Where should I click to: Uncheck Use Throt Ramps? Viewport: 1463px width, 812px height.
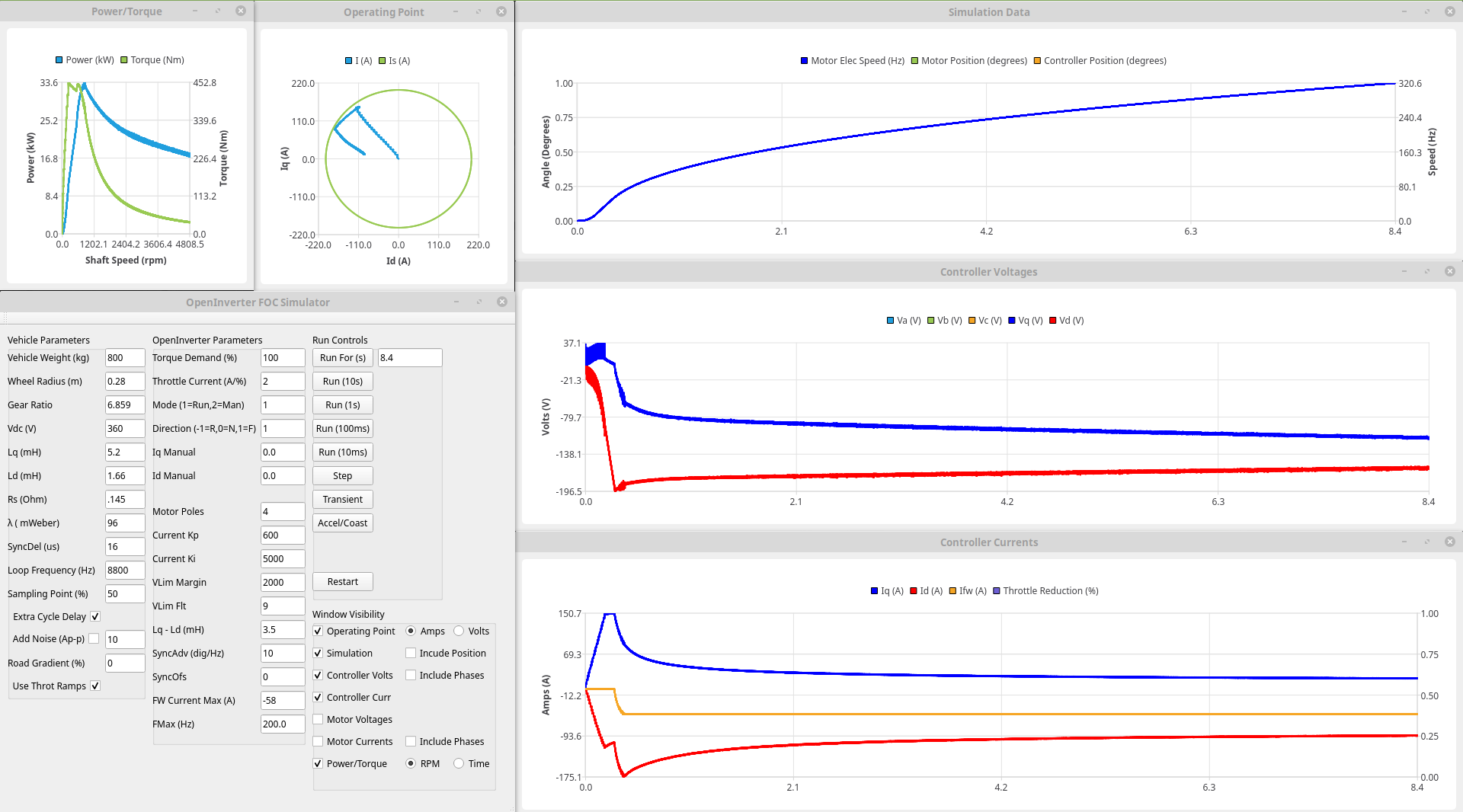click(x=95, y=686)
